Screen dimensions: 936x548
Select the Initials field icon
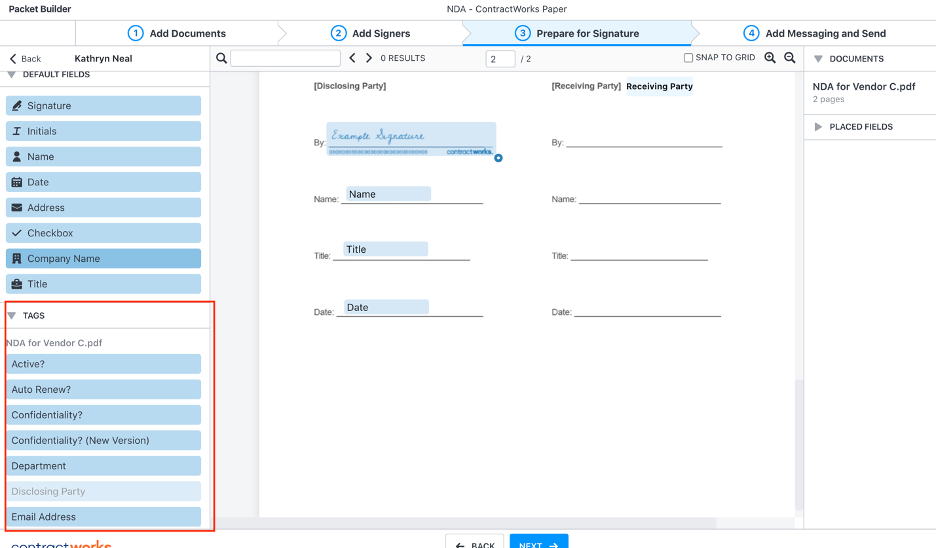coord(17,131)
